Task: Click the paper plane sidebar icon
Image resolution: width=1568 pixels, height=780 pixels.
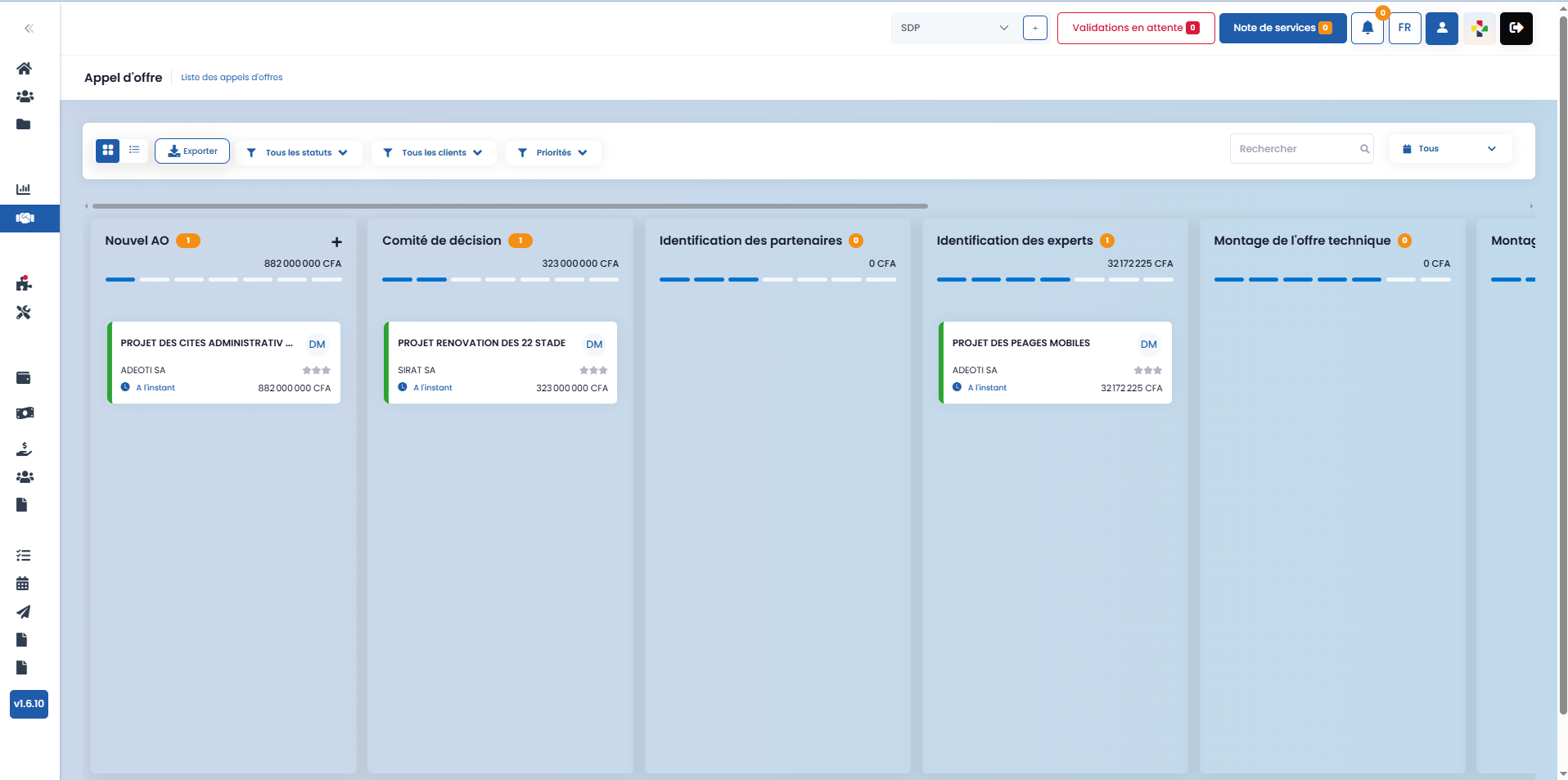Action: coord(23,612)
